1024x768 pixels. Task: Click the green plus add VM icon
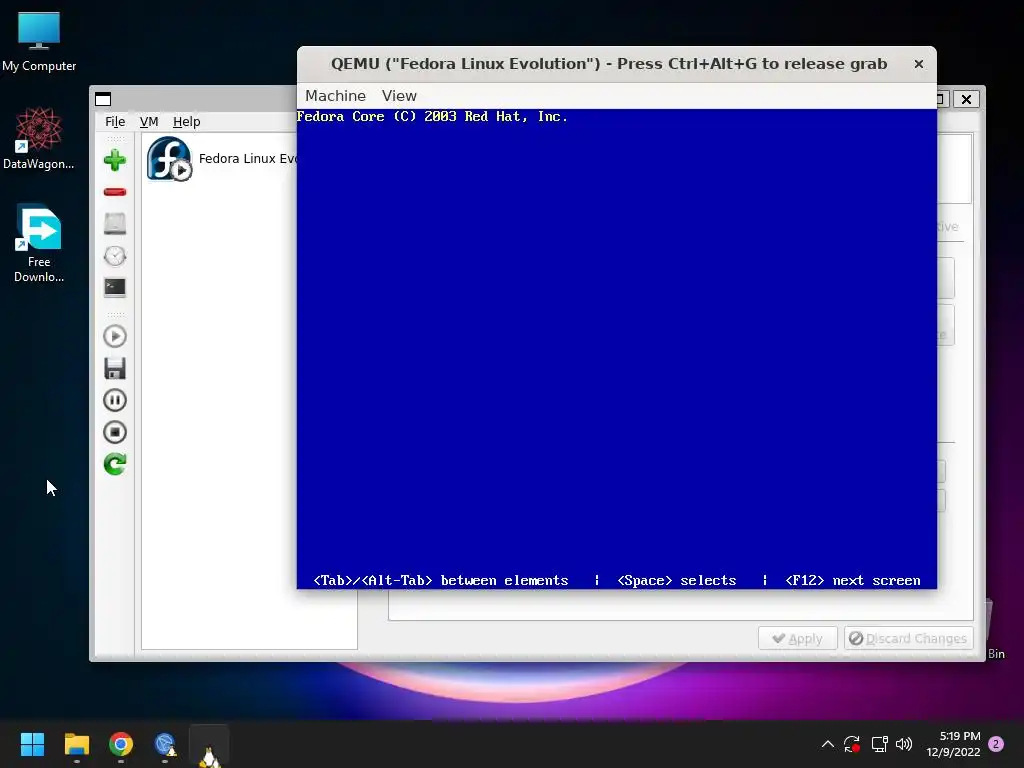click(x=115, y=160)
